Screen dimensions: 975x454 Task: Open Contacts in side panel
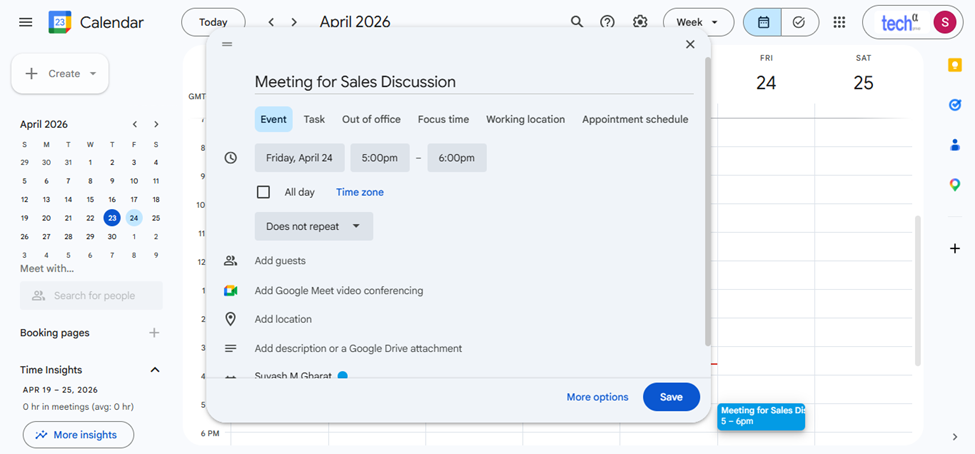pyautogui.click(x=954, y=145)
